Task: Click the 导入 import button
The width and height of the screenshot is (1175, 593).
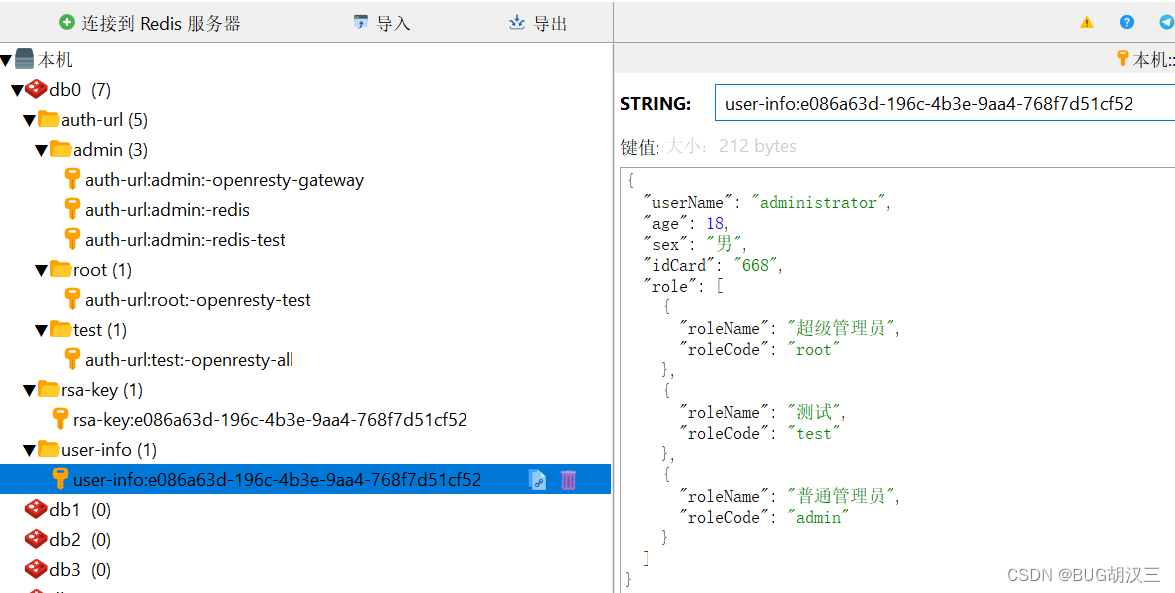Action: [x=381, y=23]
